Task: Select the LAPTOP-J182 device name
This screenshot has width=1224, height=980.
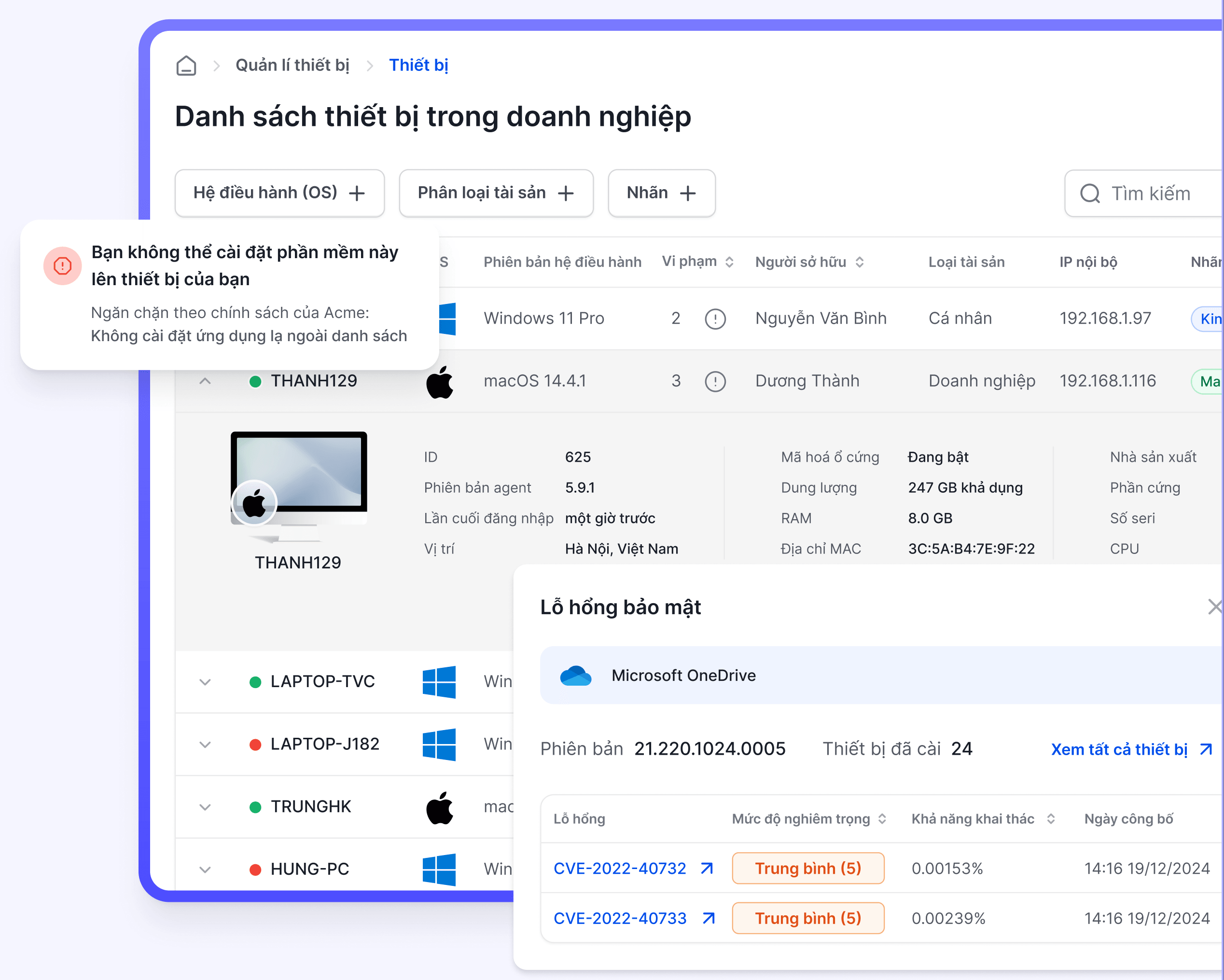Action: pyautogui.click(x=325, y=744)
